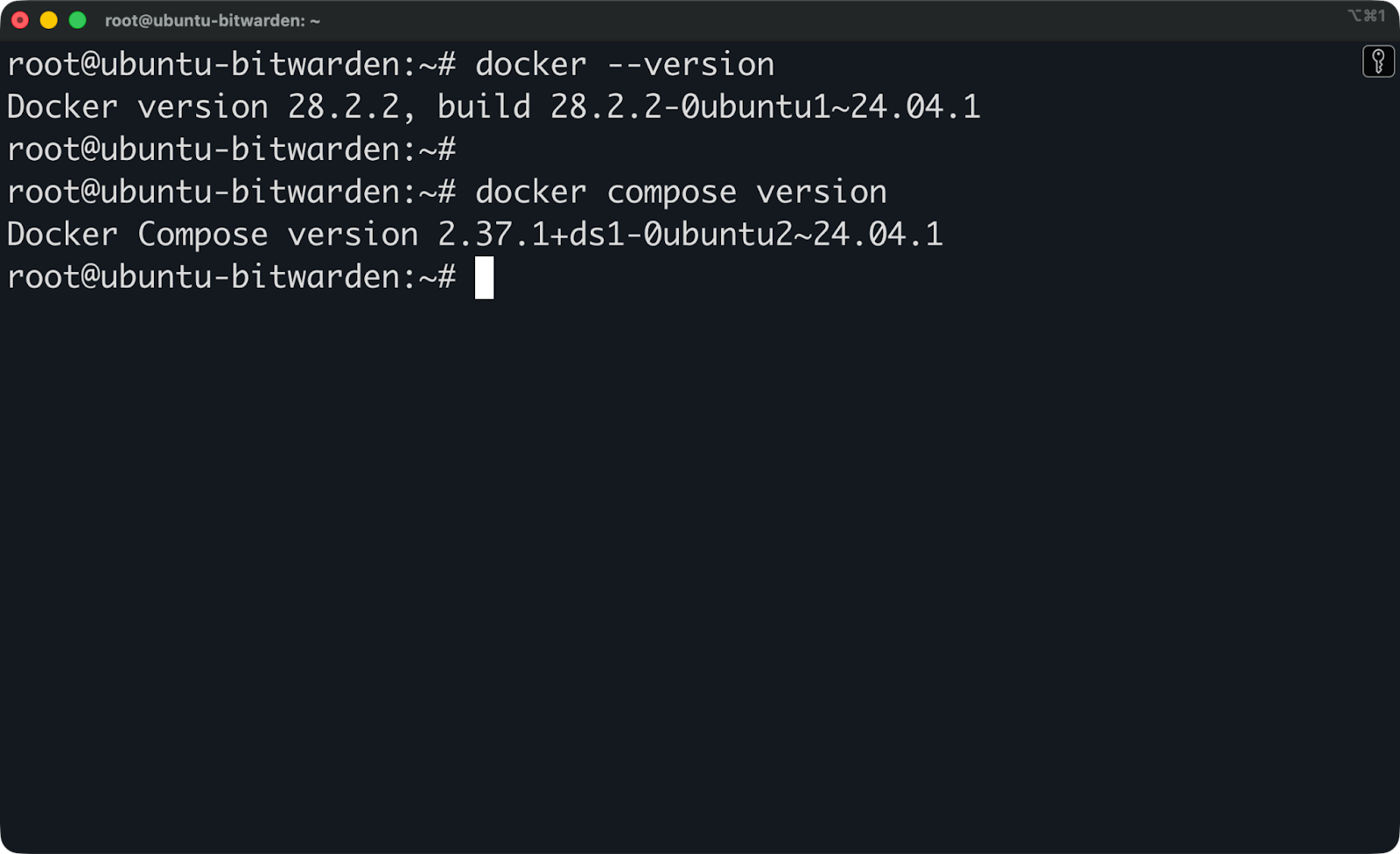Click the # symbol in the final prompt
The width and height of the screenshot is (1400, 854).
click(x=448, y=277)
